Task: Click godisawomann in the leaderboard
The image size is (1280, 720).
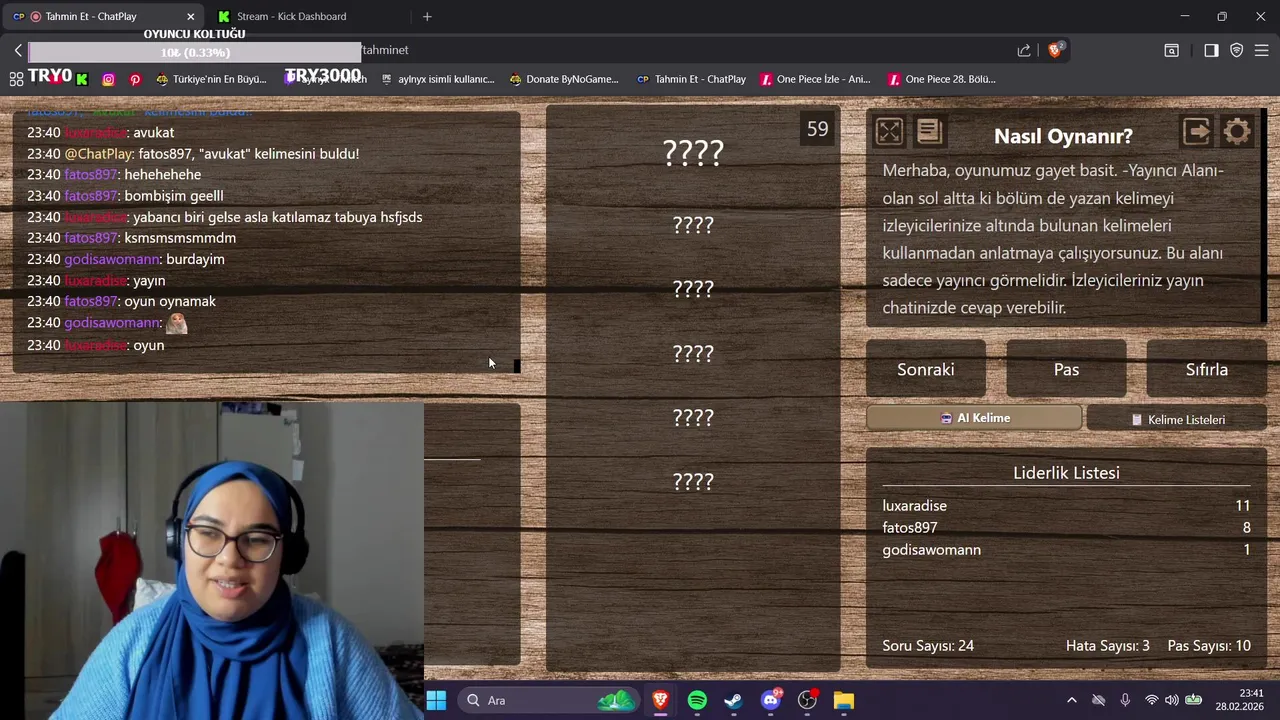Action: click(x=931, y=550)
